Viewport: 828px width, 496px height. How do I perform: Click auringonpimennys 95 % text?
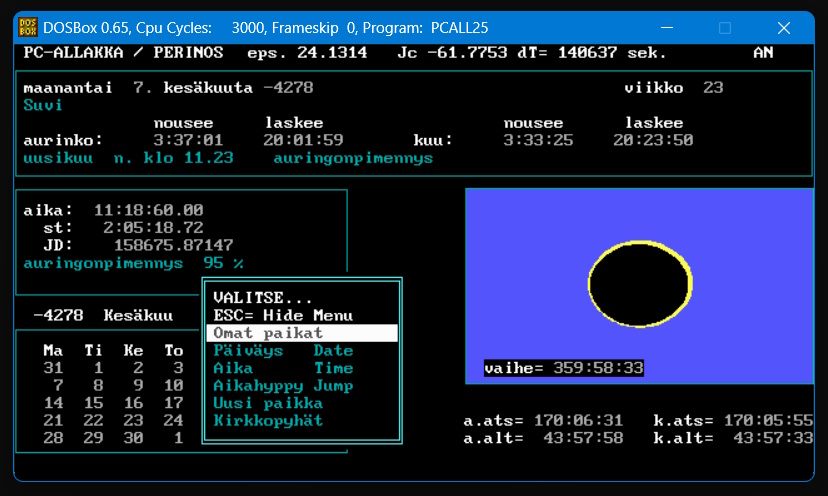click(x=134, y=263)
